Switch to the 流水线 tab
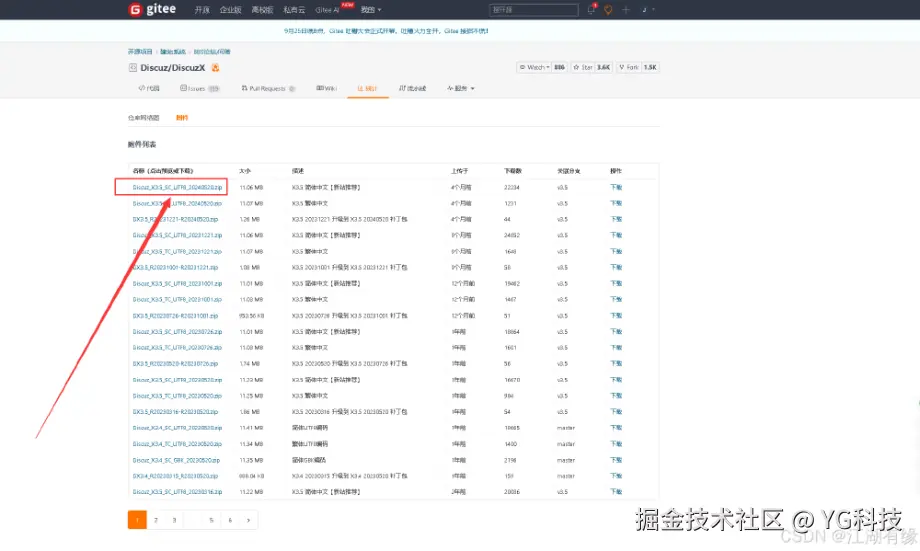This screenshot has width=920, height=551. point(413,89)
